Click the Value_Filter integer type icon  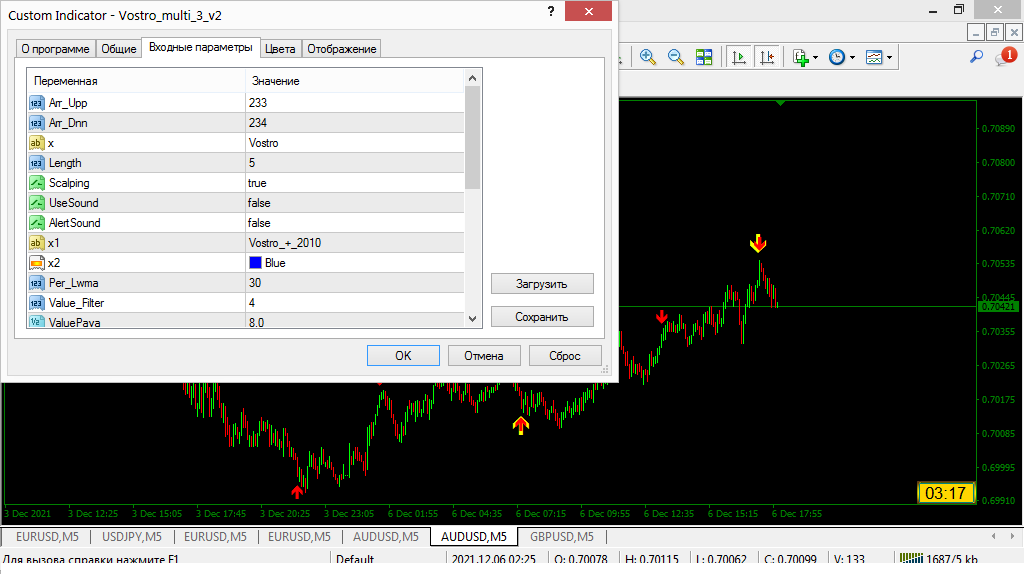click(x=37, y=303)
